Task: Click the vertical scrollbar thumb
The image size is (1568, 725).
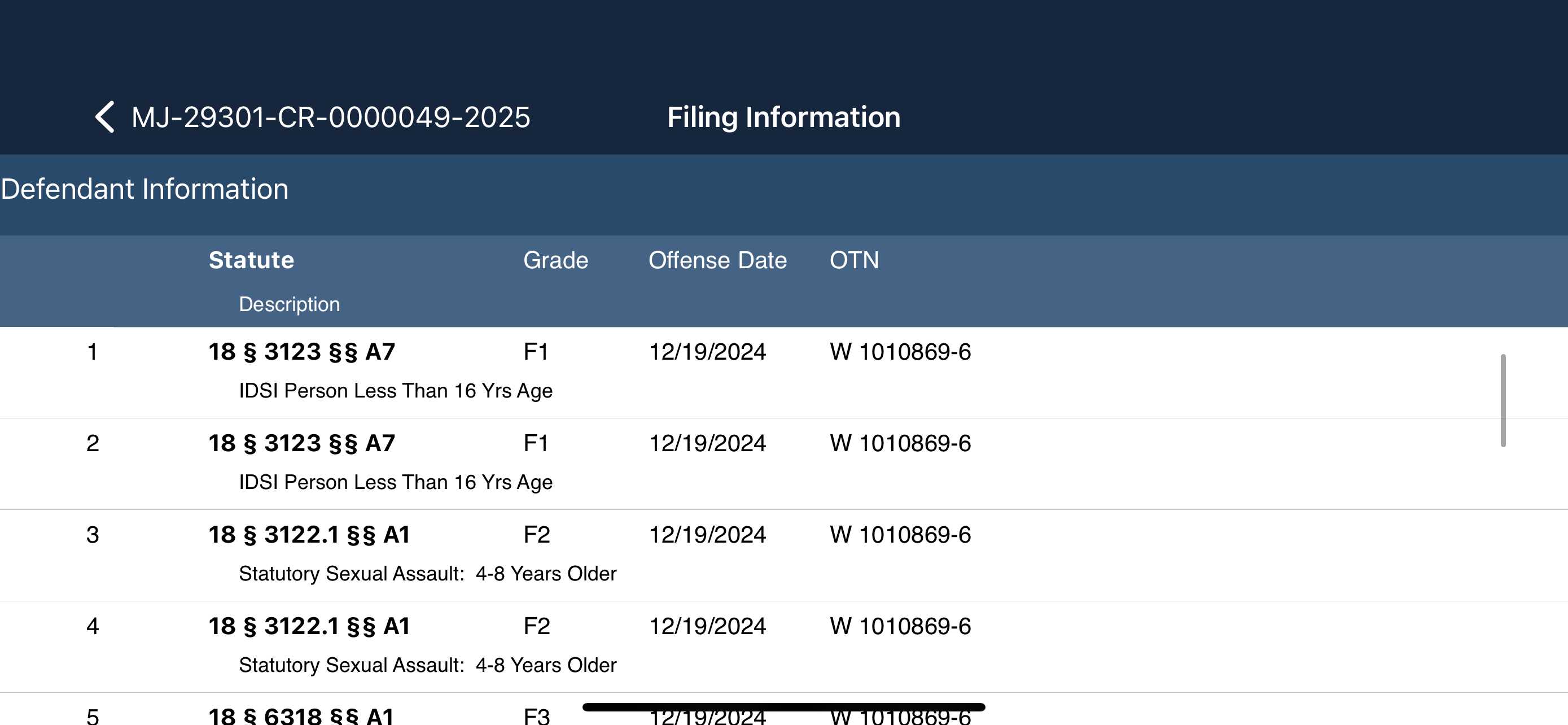Action: click(x=1503, y=400)
